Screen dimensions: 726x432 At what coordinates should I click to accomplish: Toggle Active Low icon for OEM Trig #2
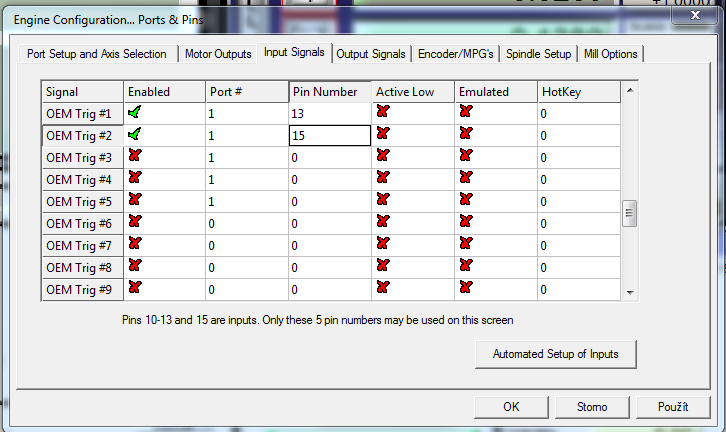(x=382, y=134)
